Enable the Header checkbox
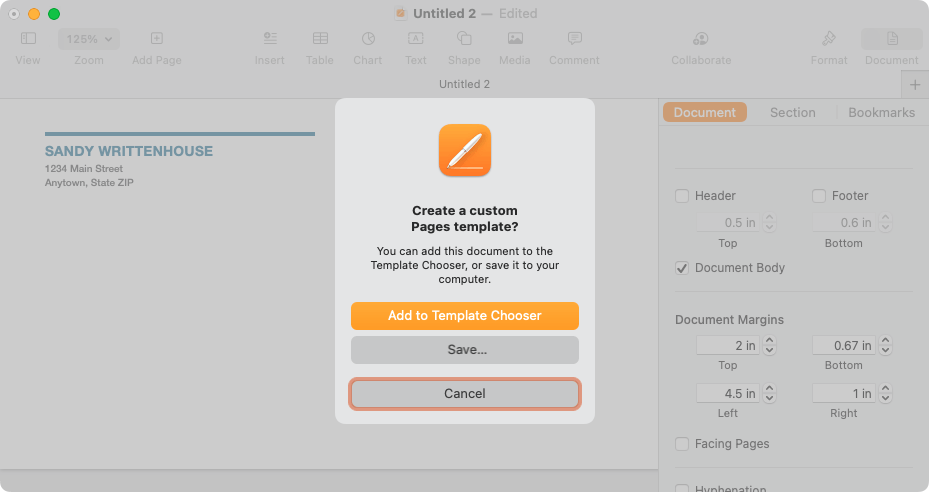Viewport: 929px width, 492px height. point(682,196)
